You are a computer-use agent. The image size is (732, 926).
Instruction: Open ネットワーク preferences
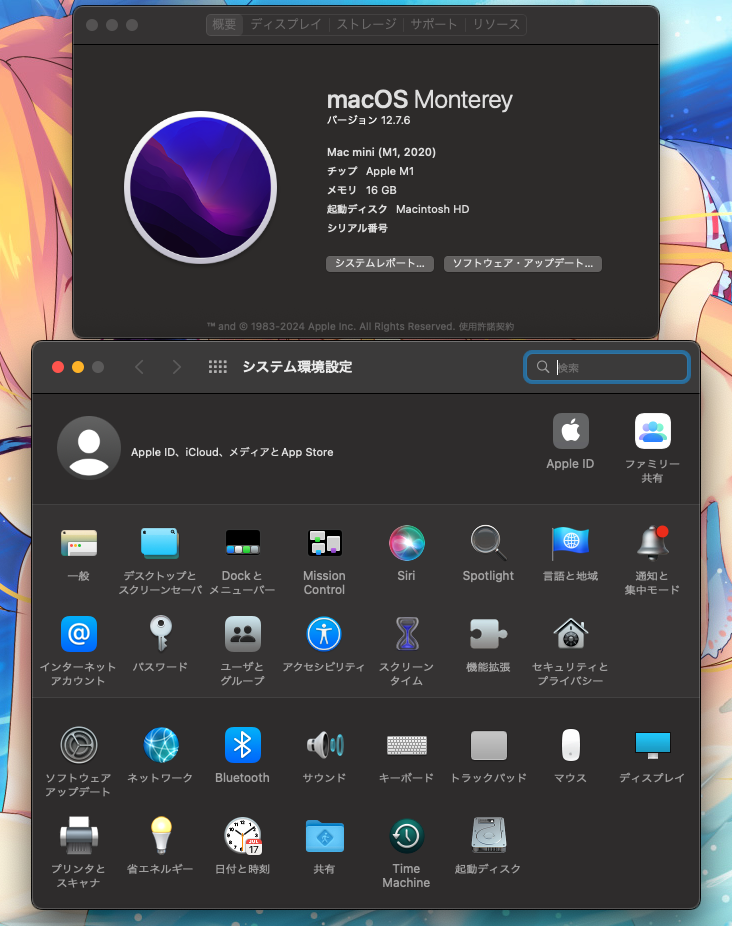(x=161, y=745)
